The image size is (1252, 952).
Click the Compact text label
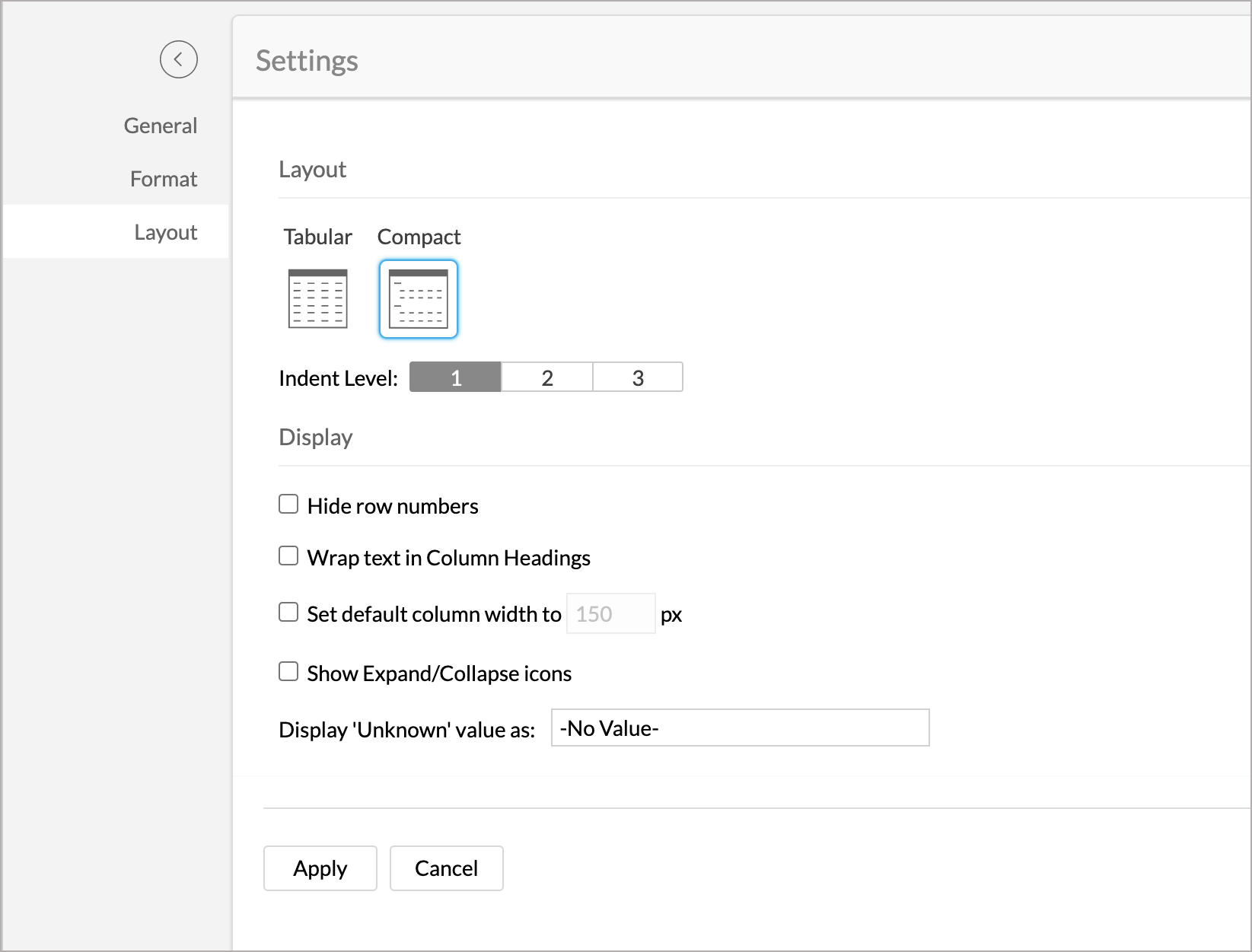pos(419,237)
